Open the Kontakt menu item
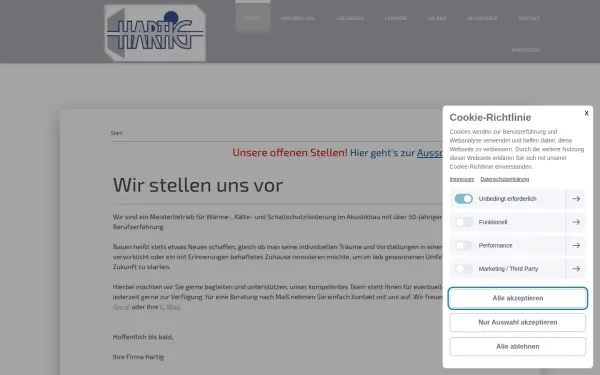 click(x=528, y=18)
